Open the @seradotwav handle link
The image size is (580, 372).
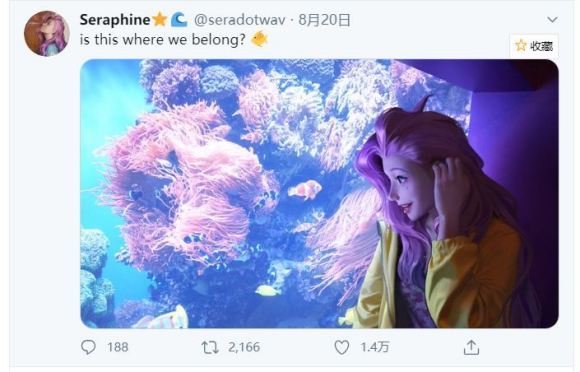(x=240, y=20)
